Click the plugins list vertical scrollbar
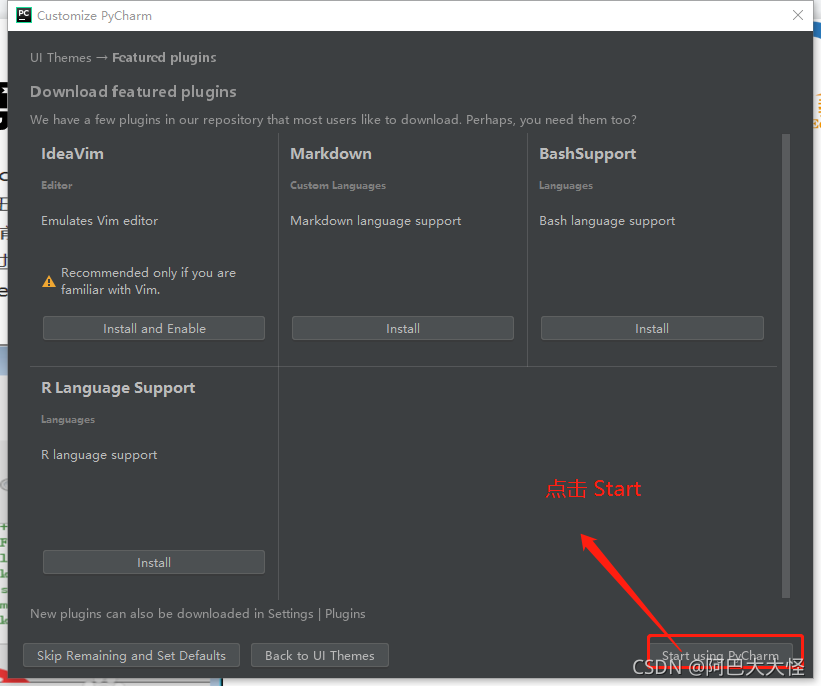This screenshot has width=821, height=686. pos(785,366)
